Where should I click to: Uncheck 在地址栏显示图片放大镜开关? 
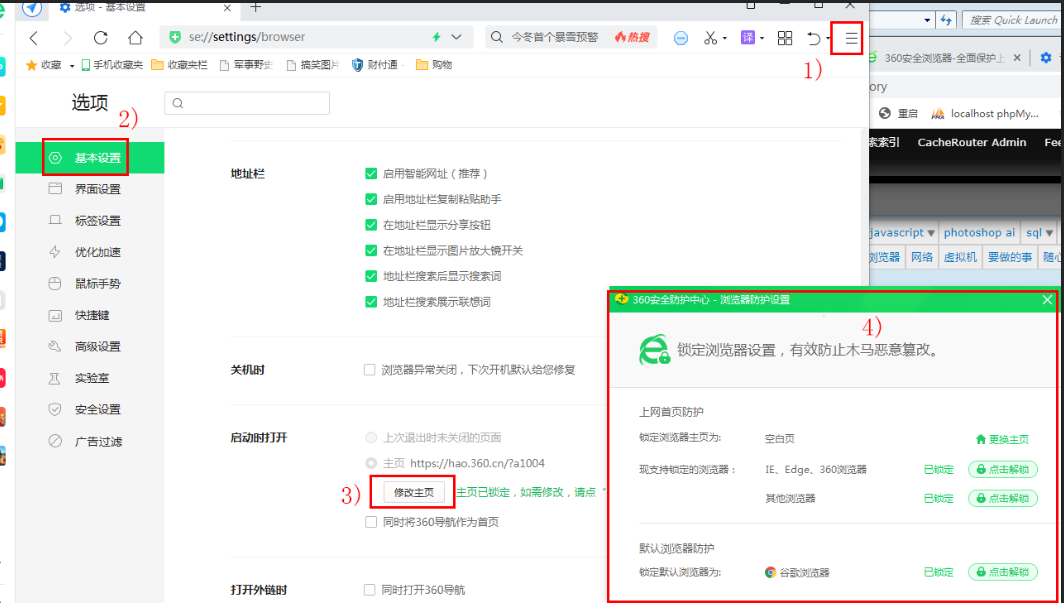[370, 251]
